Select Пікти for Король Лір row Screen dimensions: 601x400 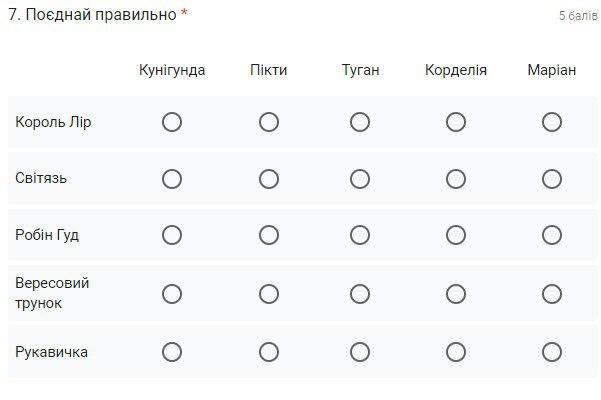(269, 122)
